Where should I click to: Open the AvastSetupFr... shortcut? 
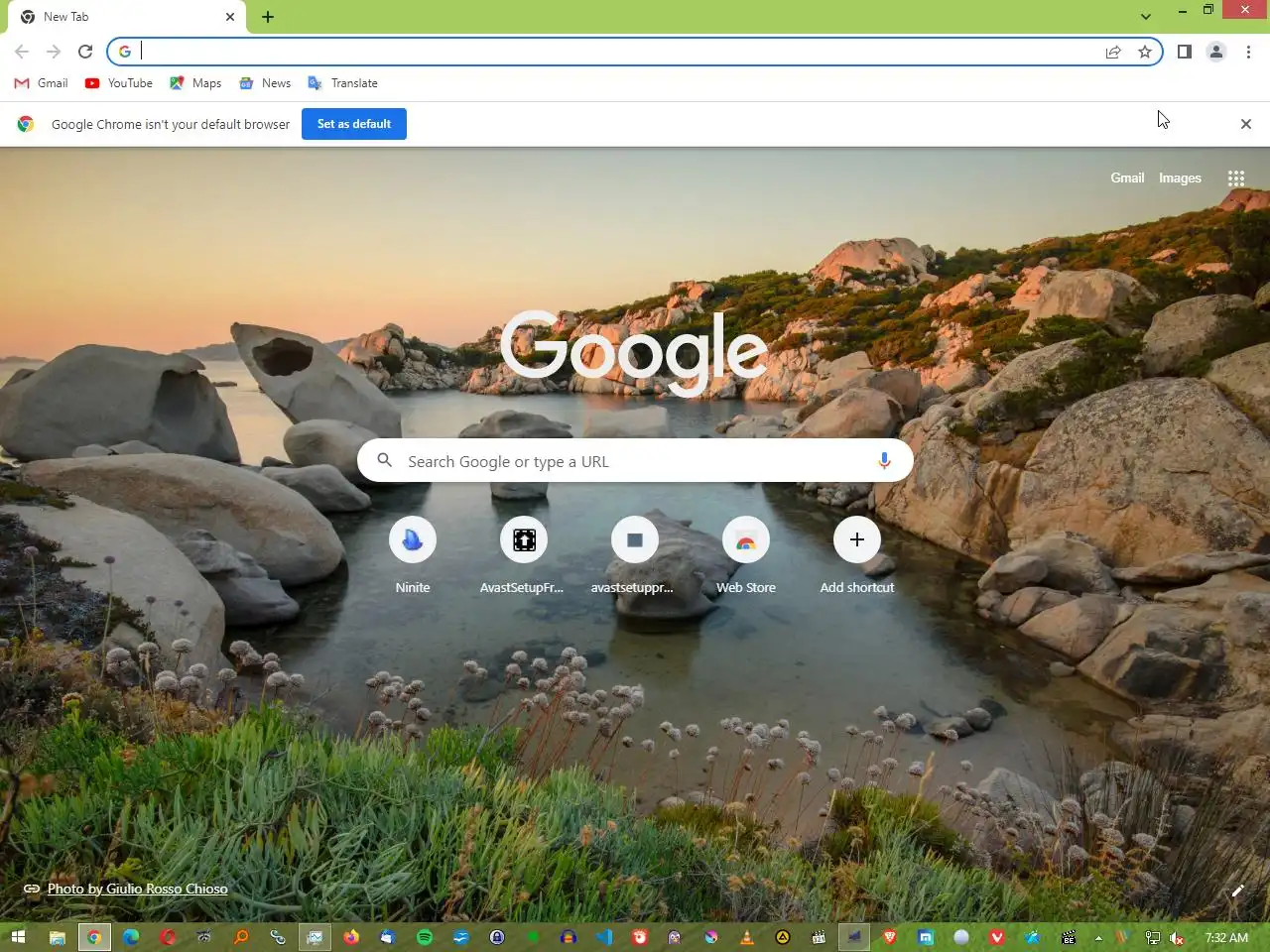click(x=524, y=556)
